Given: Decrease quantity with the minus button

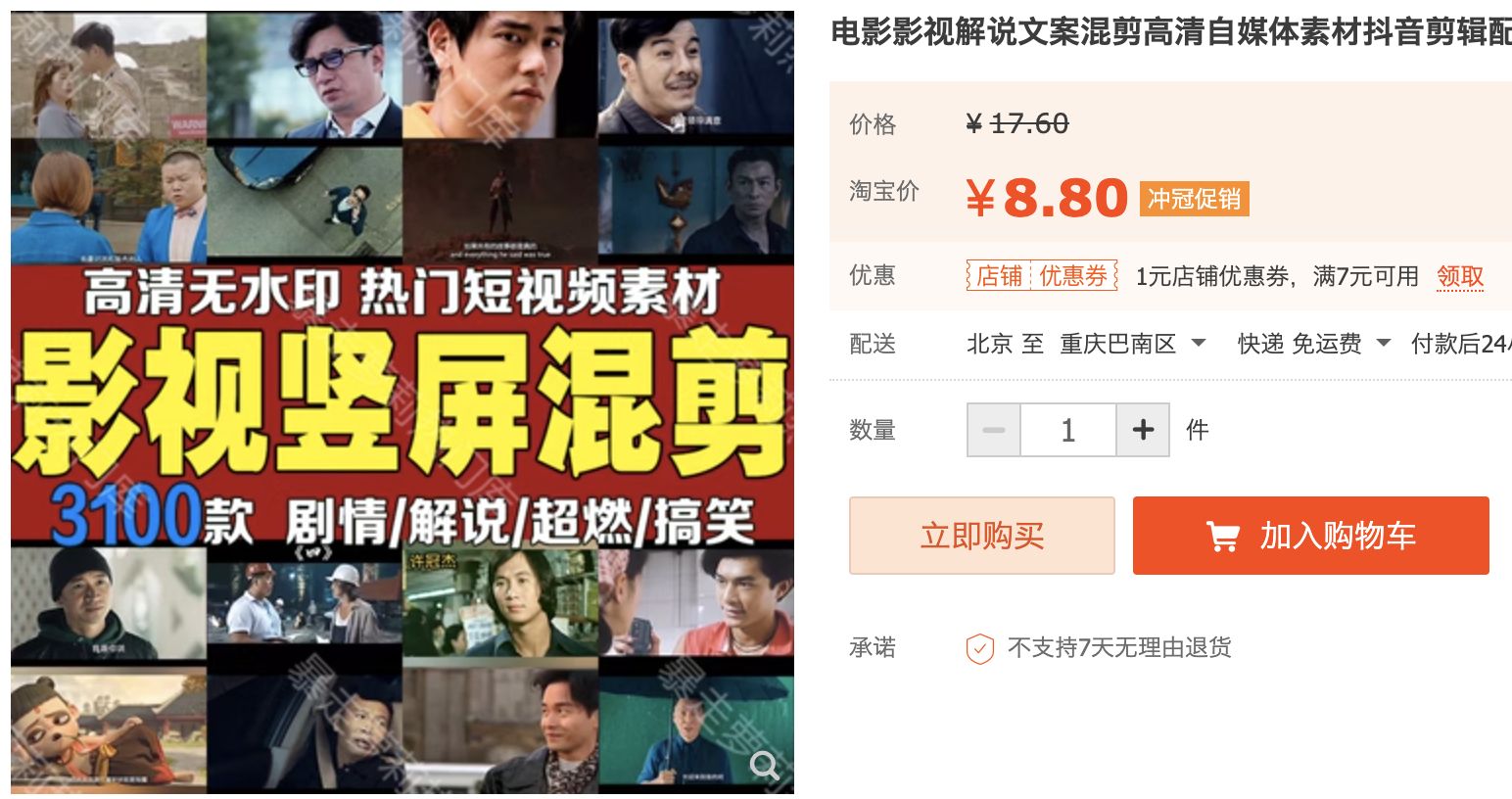Looking at the screenshot, I should pos(994,430).
